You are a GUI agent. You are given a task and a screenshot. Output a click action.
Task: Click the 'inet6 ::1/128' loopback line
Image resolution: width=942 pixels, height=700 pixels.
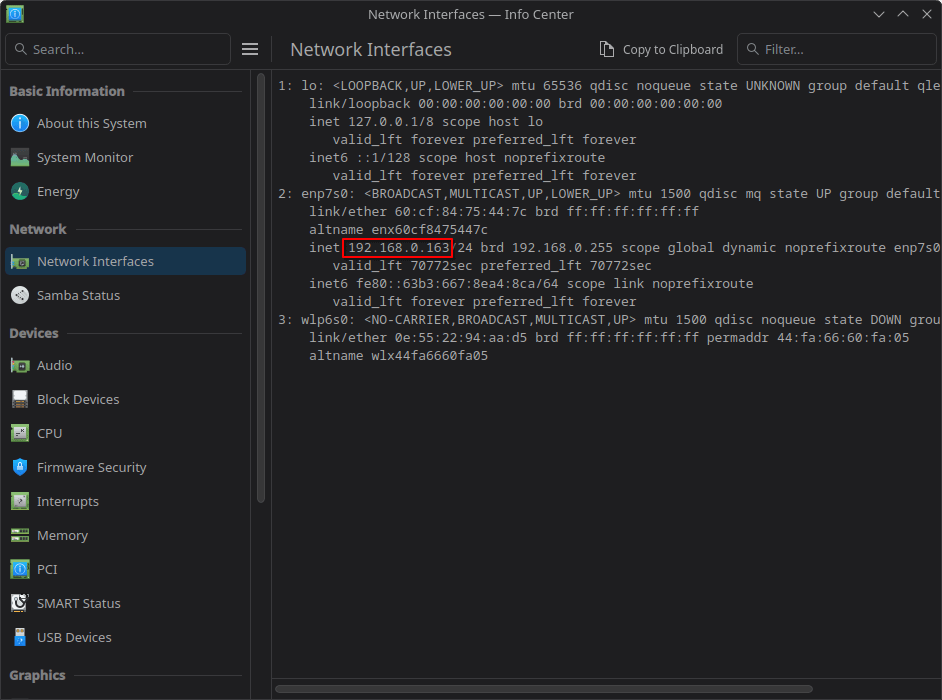(457, 158)
